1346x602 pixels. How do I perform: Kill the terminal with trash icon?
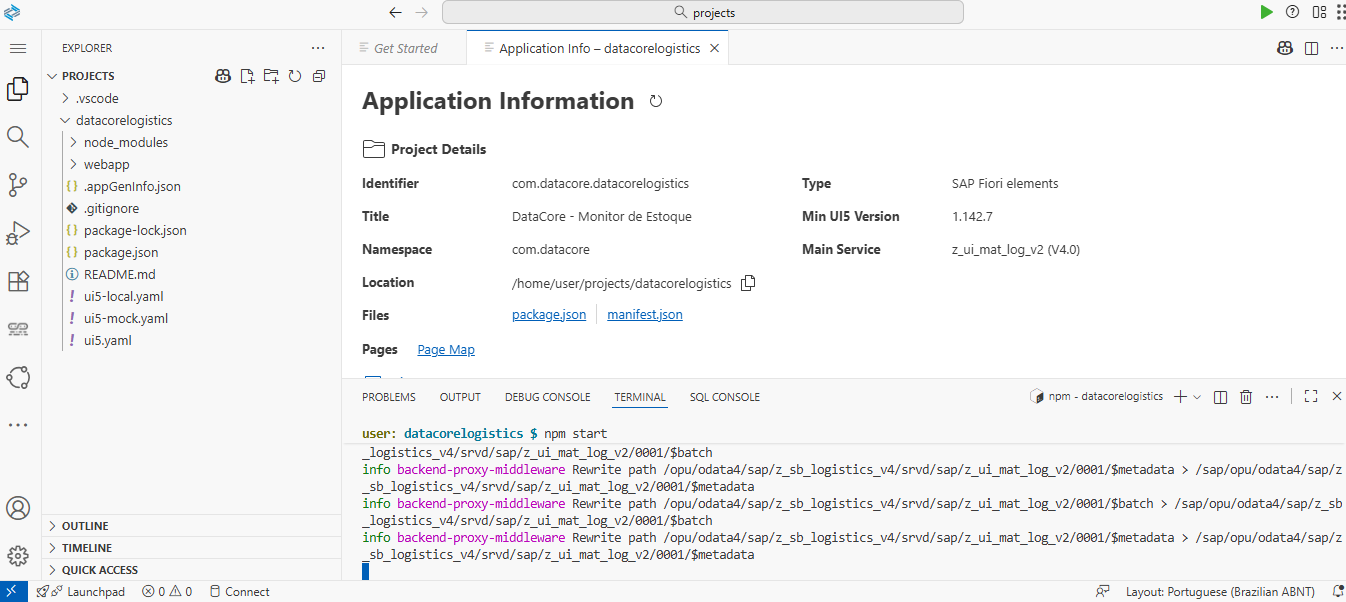click(x=1246, y=397)
